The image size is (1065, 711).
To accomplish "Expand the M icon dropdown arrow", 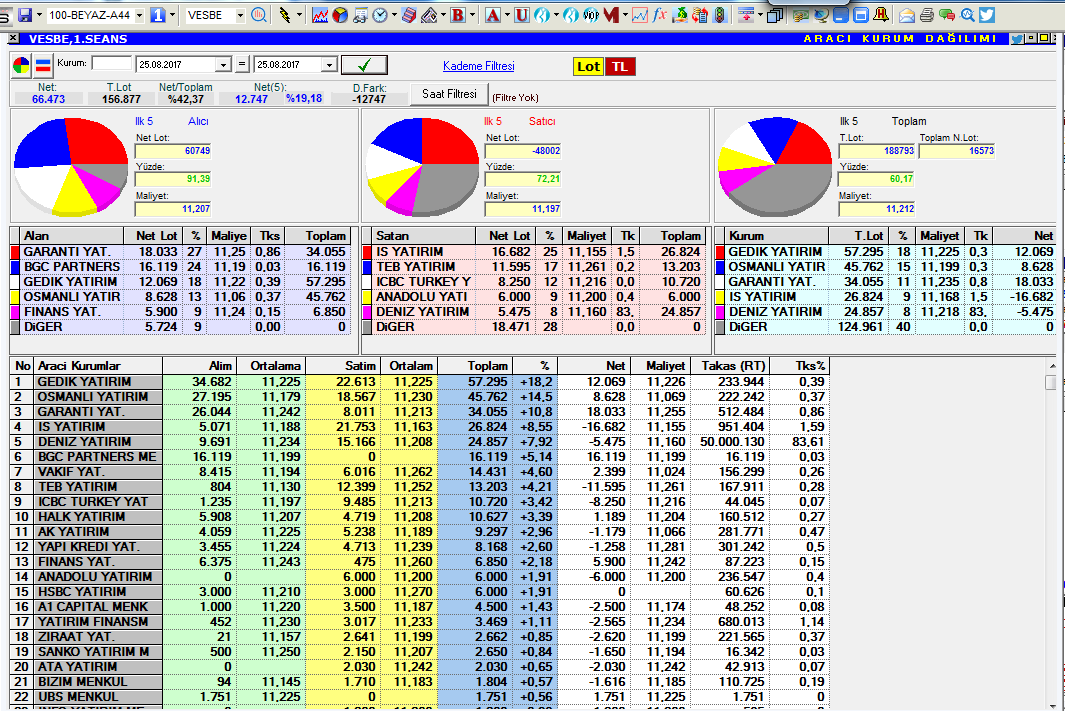I will (625, 14).
